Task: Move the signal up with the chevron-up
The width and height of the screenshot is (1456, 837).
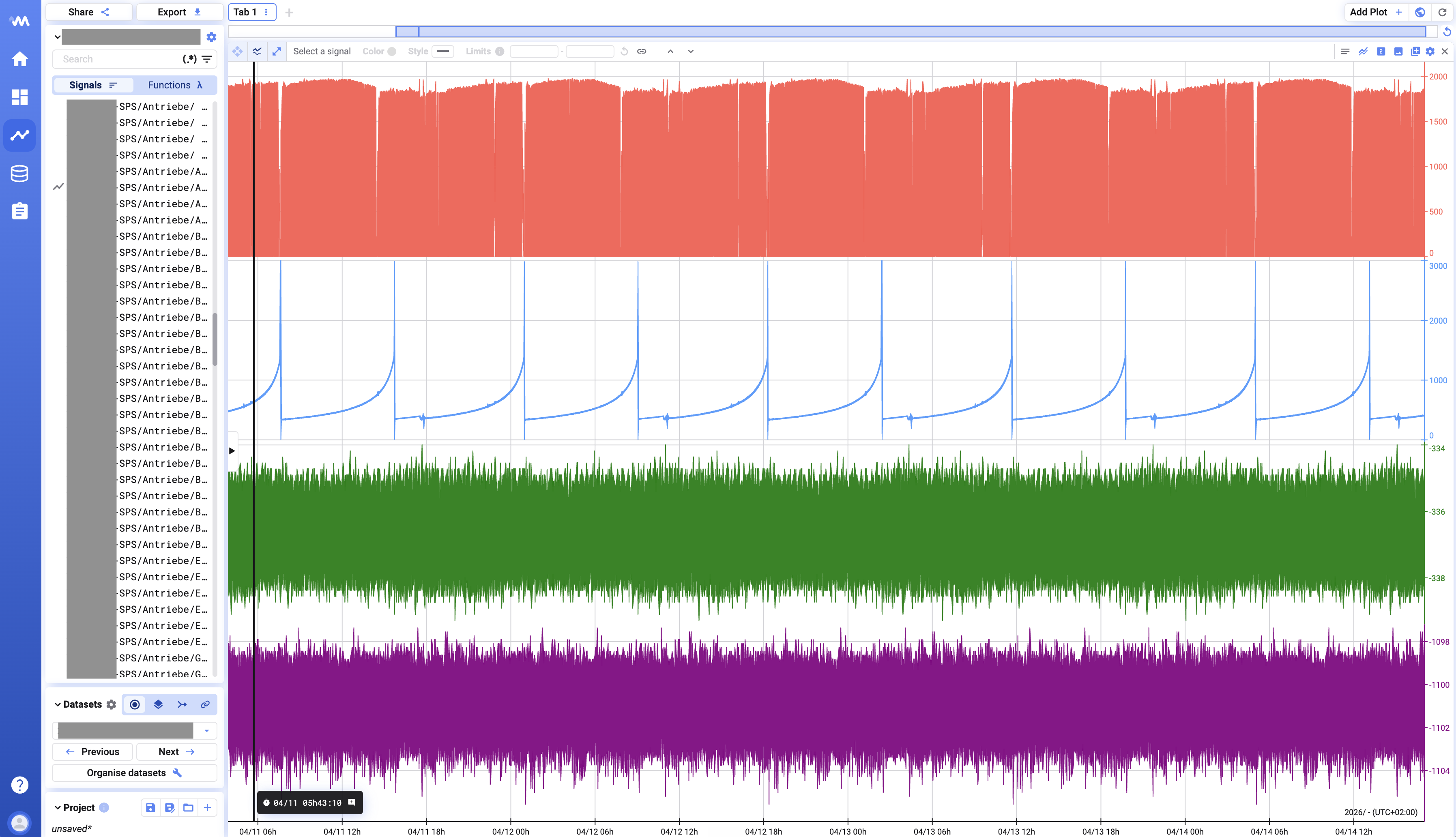Action: click(670, 51)
